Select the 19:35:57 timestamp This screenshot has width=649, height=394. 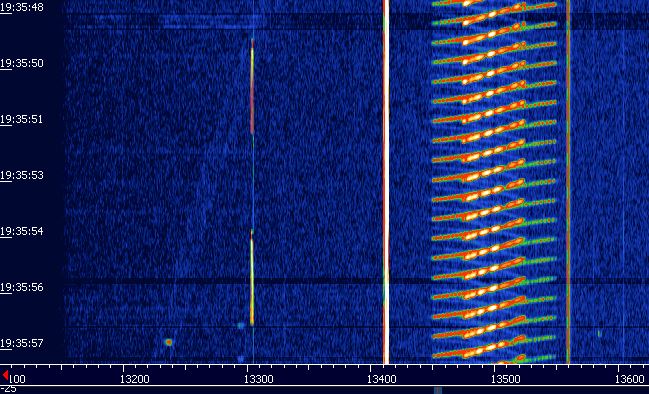pyautogui.click(x=22, y=343)
